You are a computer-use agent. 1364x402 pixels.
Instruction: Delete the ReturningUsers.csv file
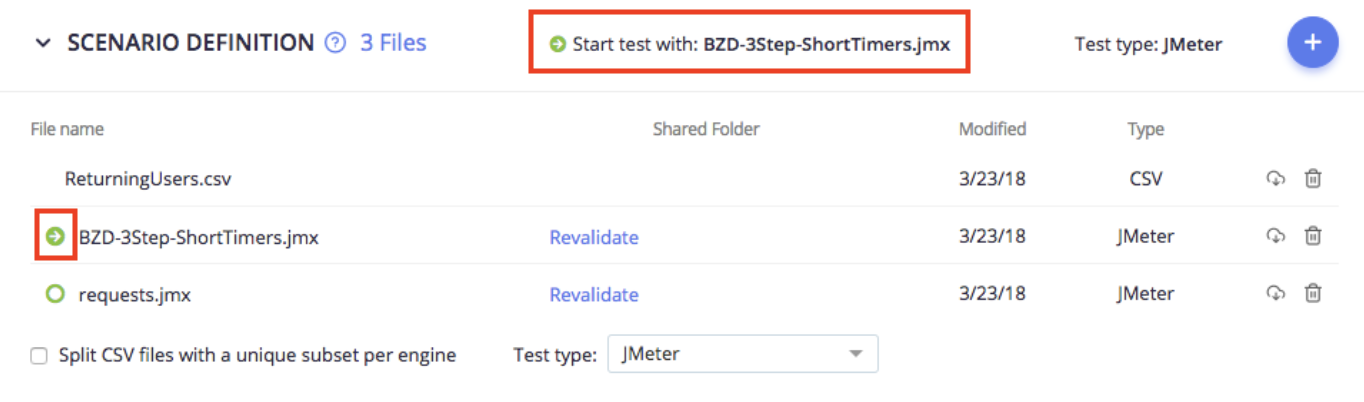(1313, 179)
